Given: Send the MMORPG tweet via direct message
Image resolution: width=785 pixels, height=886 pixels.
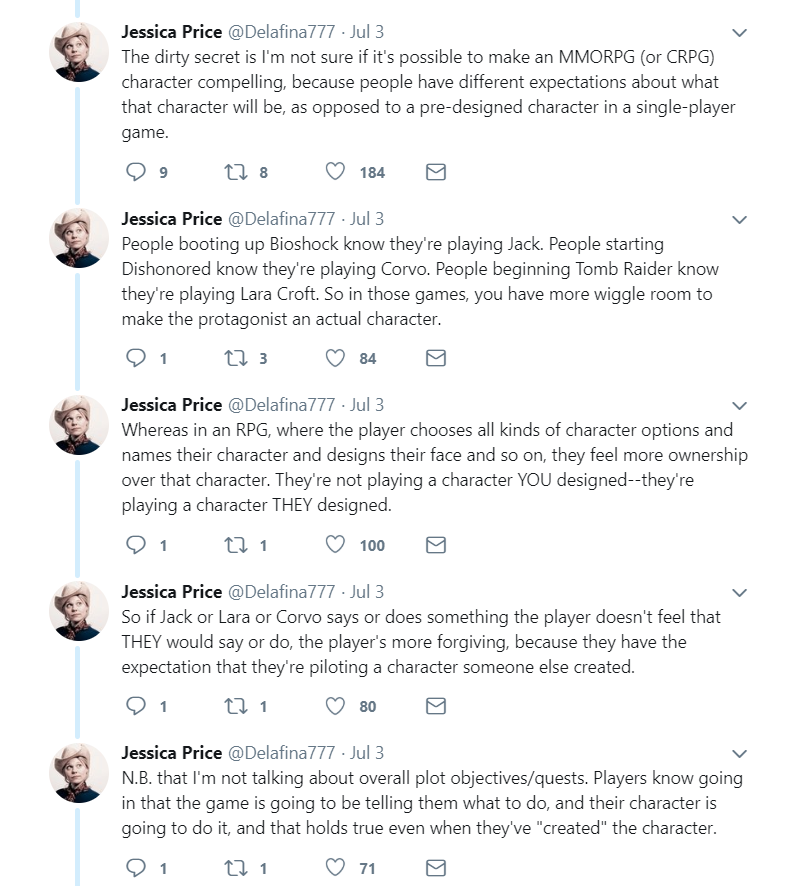Looking at the screenshot, I should click(436, 172).
